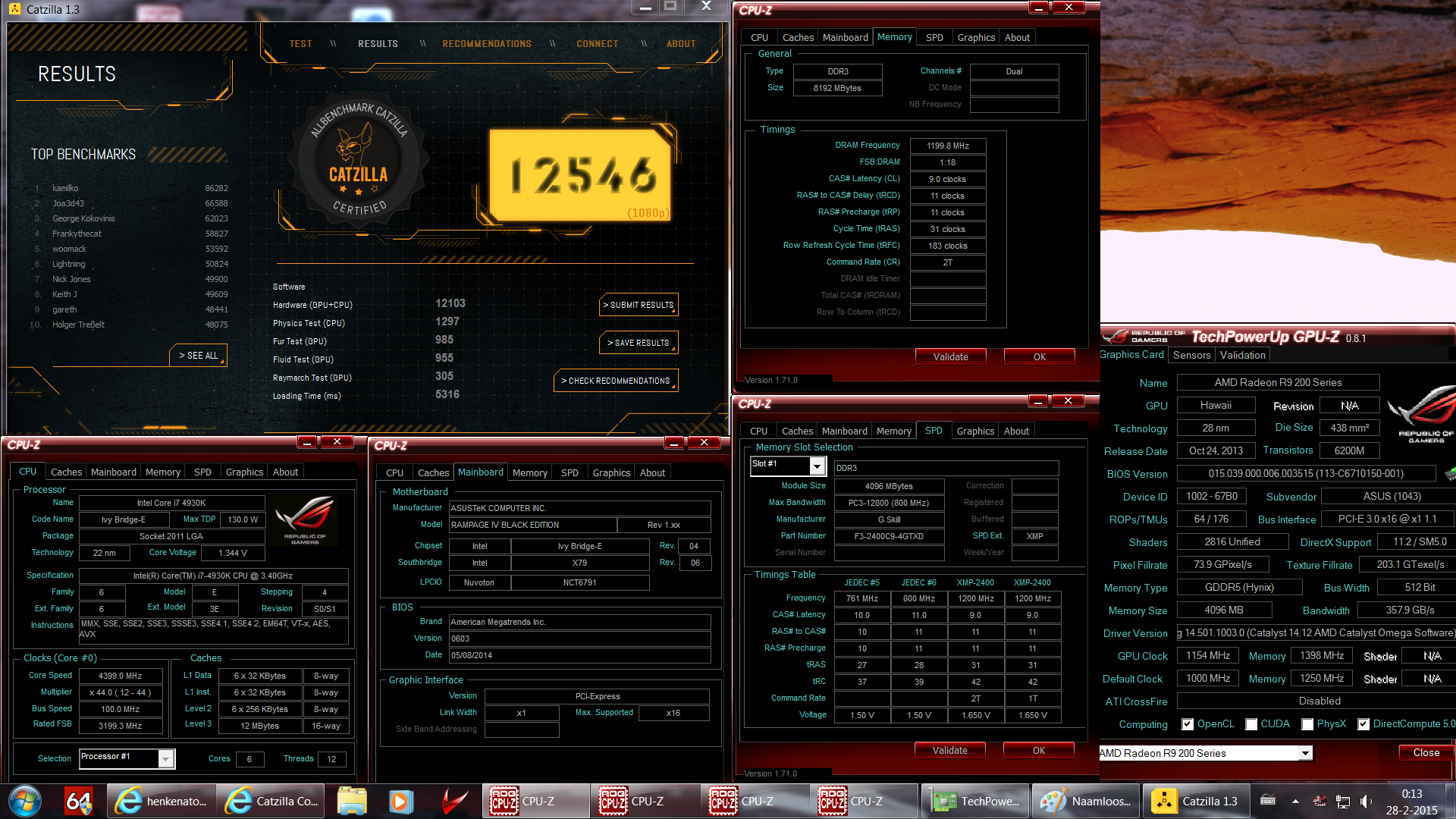
Task: Open the red ROG taskbar shortcut
Action: coord(454,801)
